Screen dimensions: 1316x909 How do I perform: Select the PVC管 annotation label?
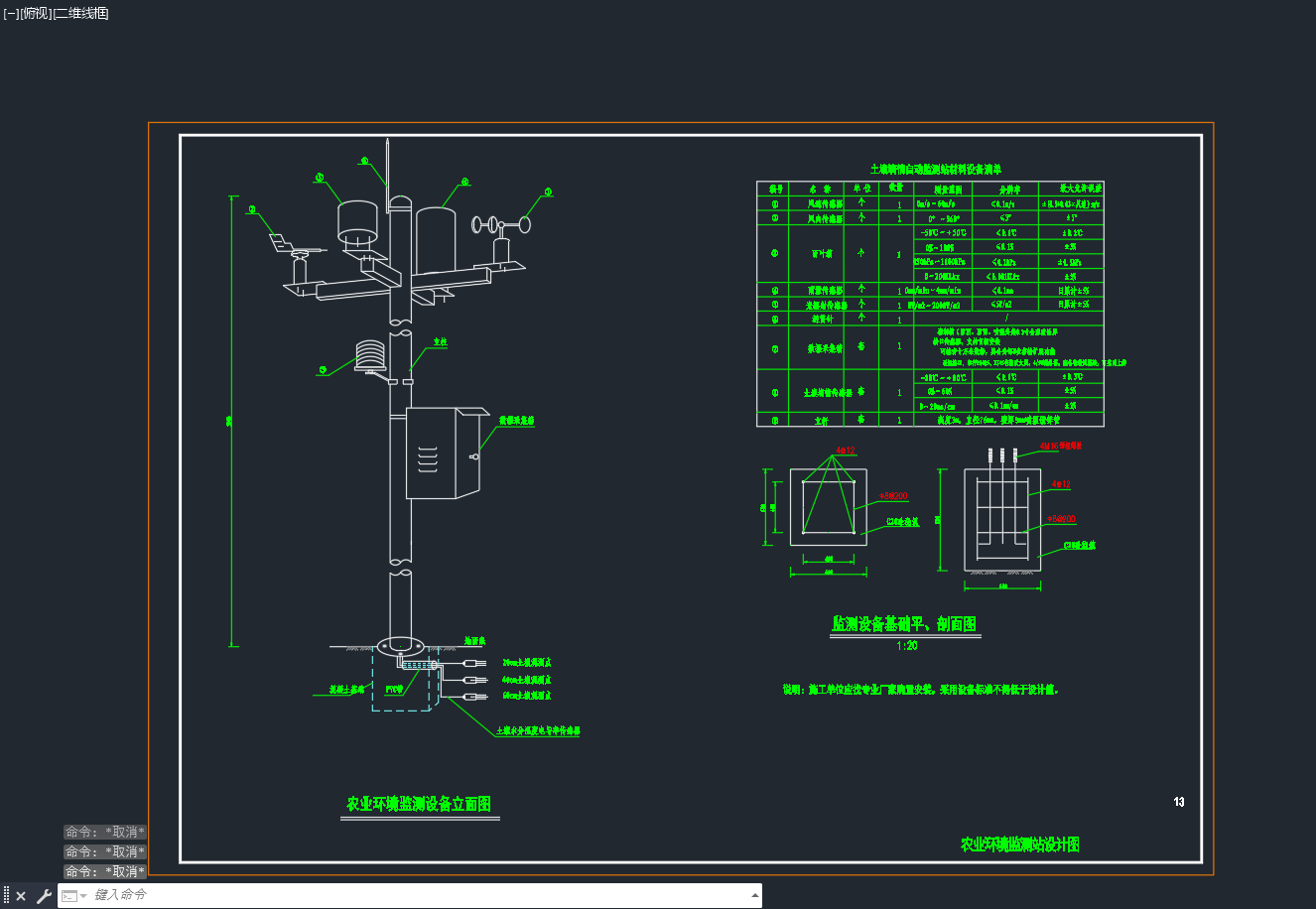tap(394, 690)
